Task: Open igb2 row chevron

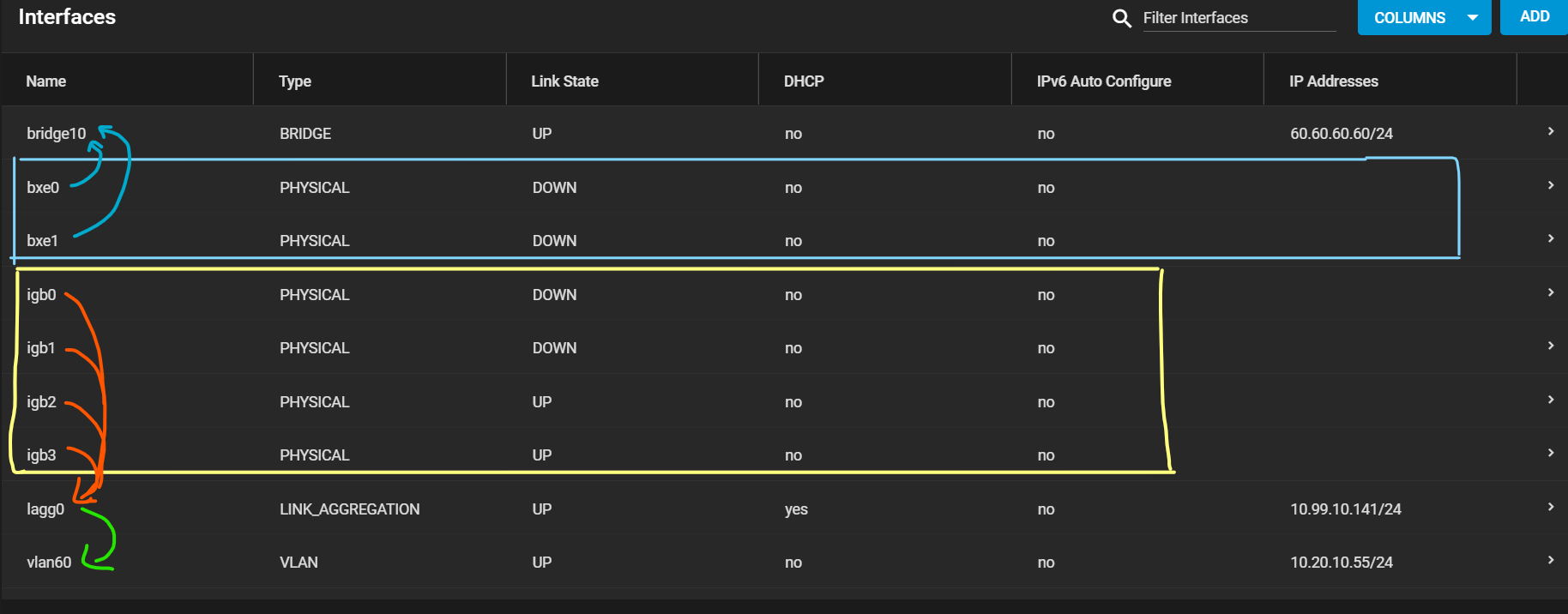Action: click(x=1551, y=400)
